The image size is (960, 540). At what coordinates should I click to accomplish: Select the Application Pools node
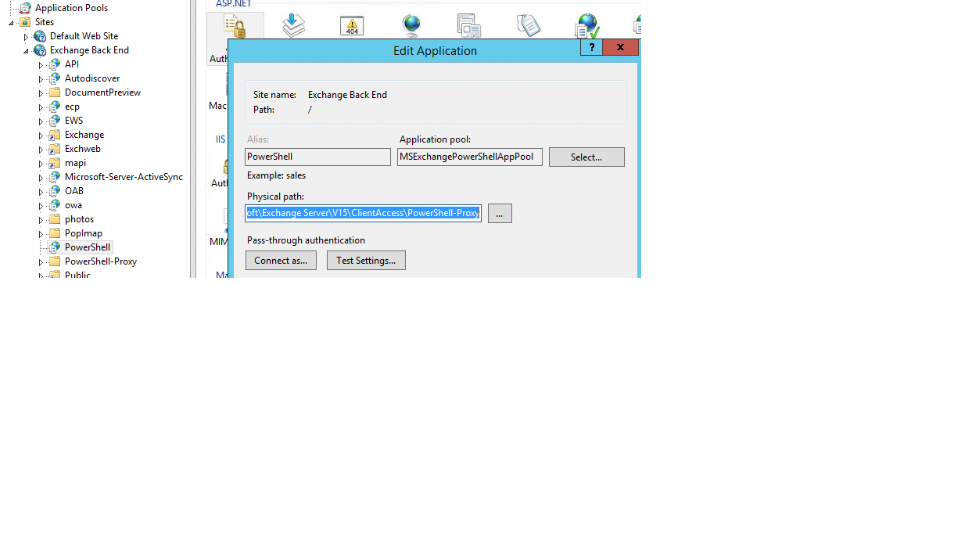71,8
